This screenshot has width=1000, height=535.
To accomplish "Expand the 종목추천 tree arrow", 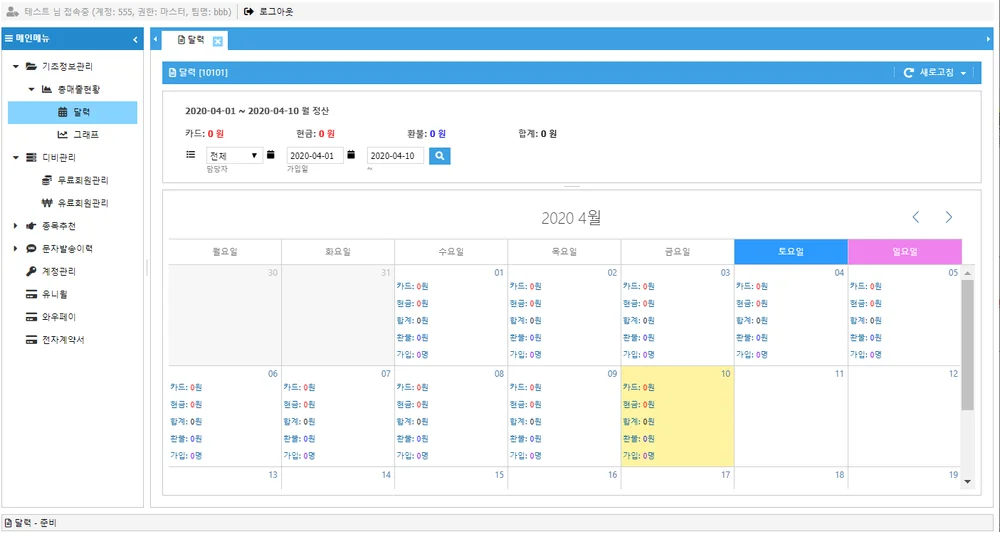I will 16,226.
